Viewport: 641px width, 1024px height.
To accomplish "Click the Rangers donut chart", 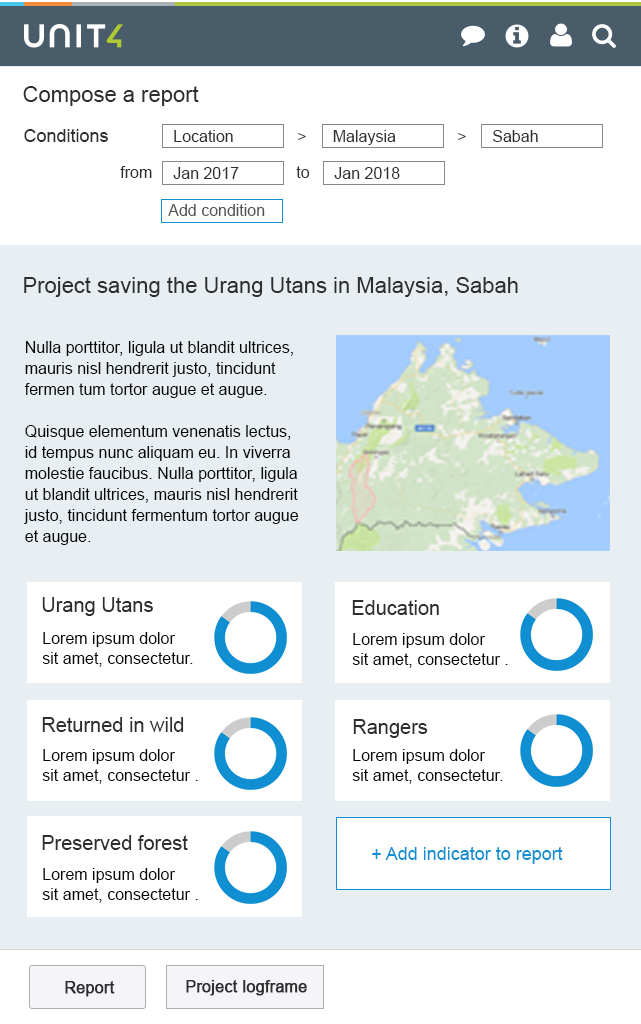I will [x=556, y=750].
